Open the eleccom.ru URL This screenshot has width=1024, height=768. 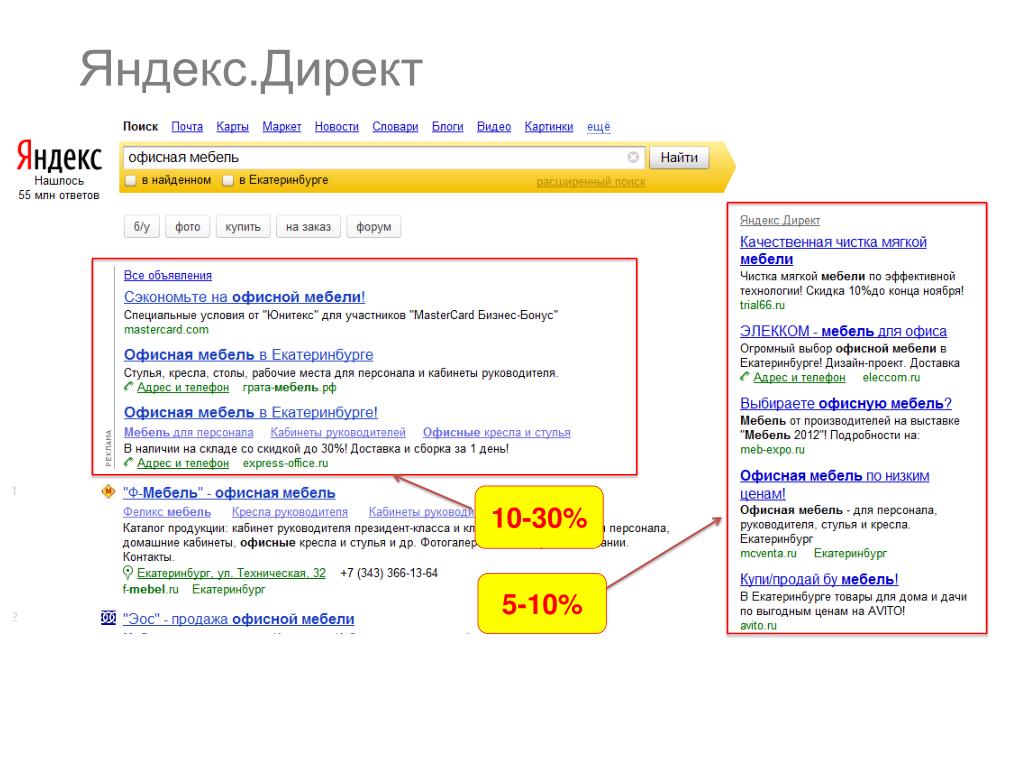pos(891,377)
